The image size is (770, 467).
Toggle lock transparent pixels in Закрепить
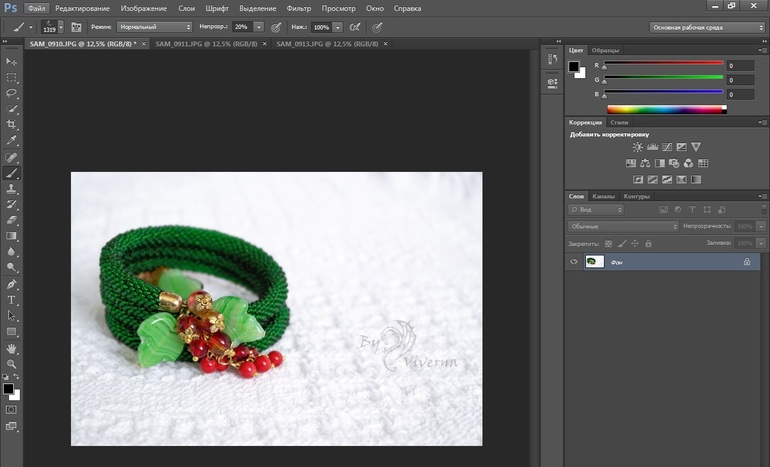click(608, 243)
